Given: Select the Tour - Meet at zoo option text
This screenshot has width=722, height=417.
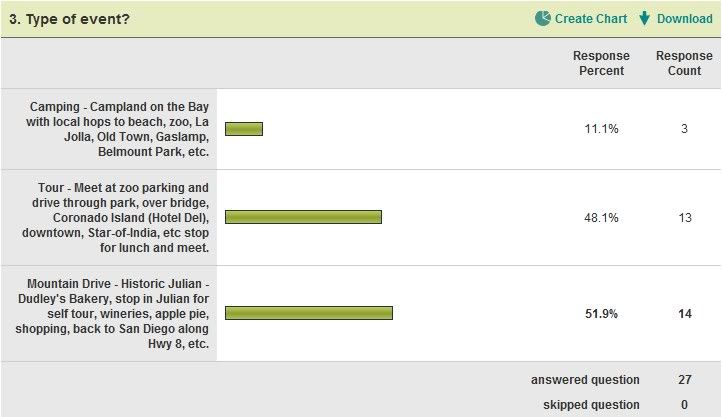Looking at the screenshot, I should [116, 217].
